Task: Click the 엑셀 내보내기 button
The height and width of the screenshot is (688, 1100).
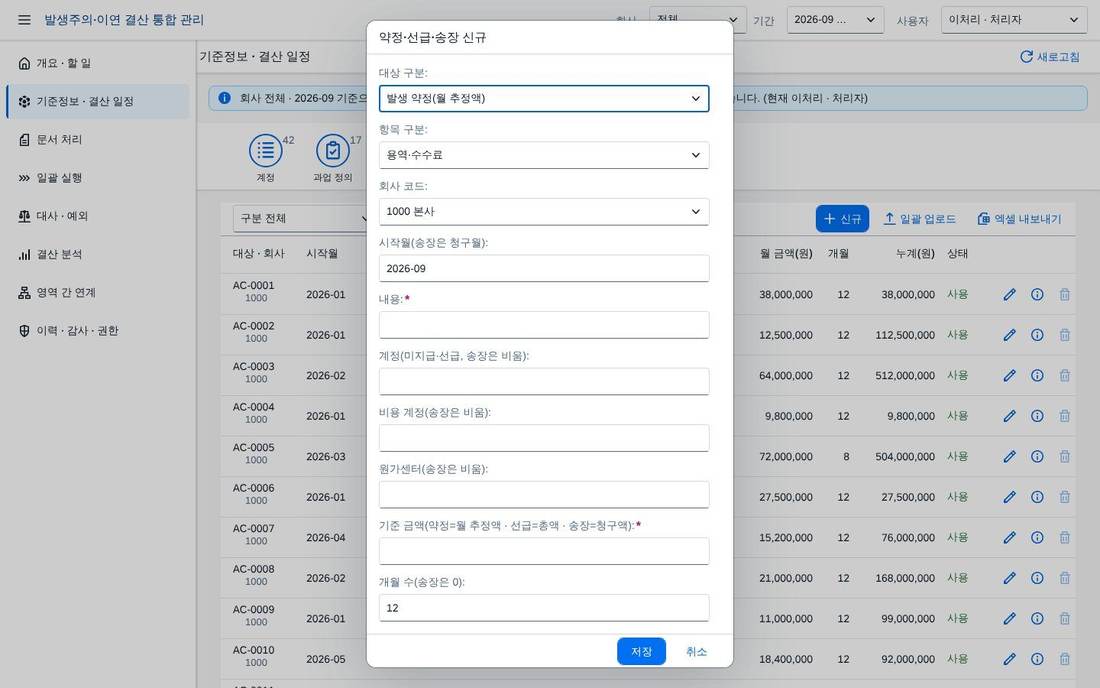Action: [1019, 219]
